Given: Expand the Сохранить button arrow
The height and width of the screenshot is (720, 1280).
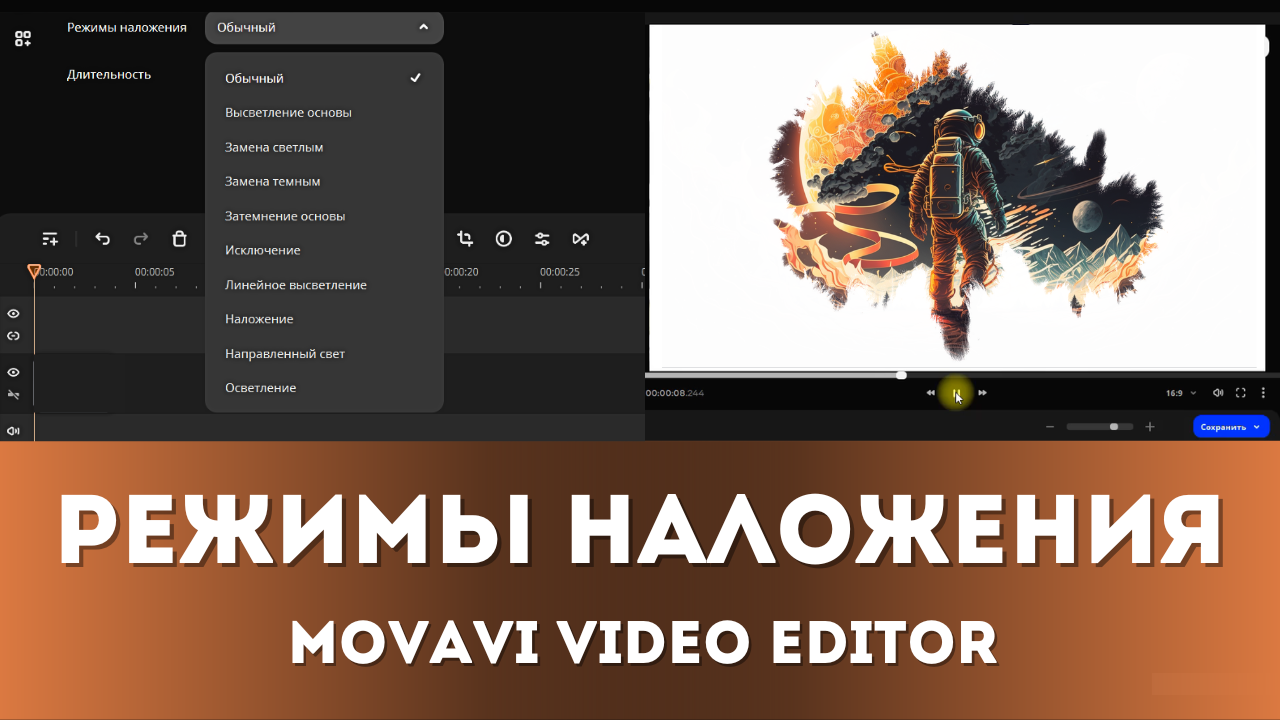Looking at the screenshot, I should pyautogui.click(x=1257, y=427).
